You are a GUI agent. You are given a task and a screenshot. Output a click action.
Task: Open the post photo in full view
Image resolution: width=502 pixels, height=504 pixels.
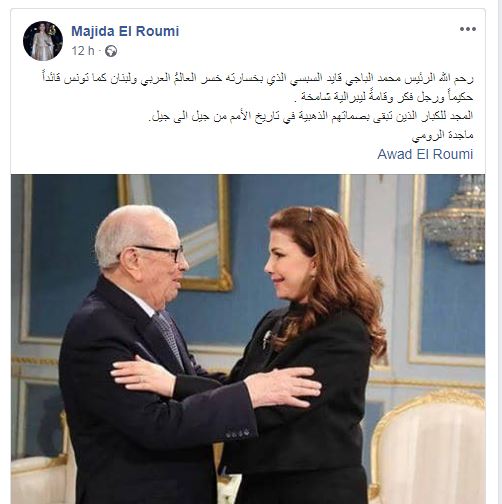point(248,339)
